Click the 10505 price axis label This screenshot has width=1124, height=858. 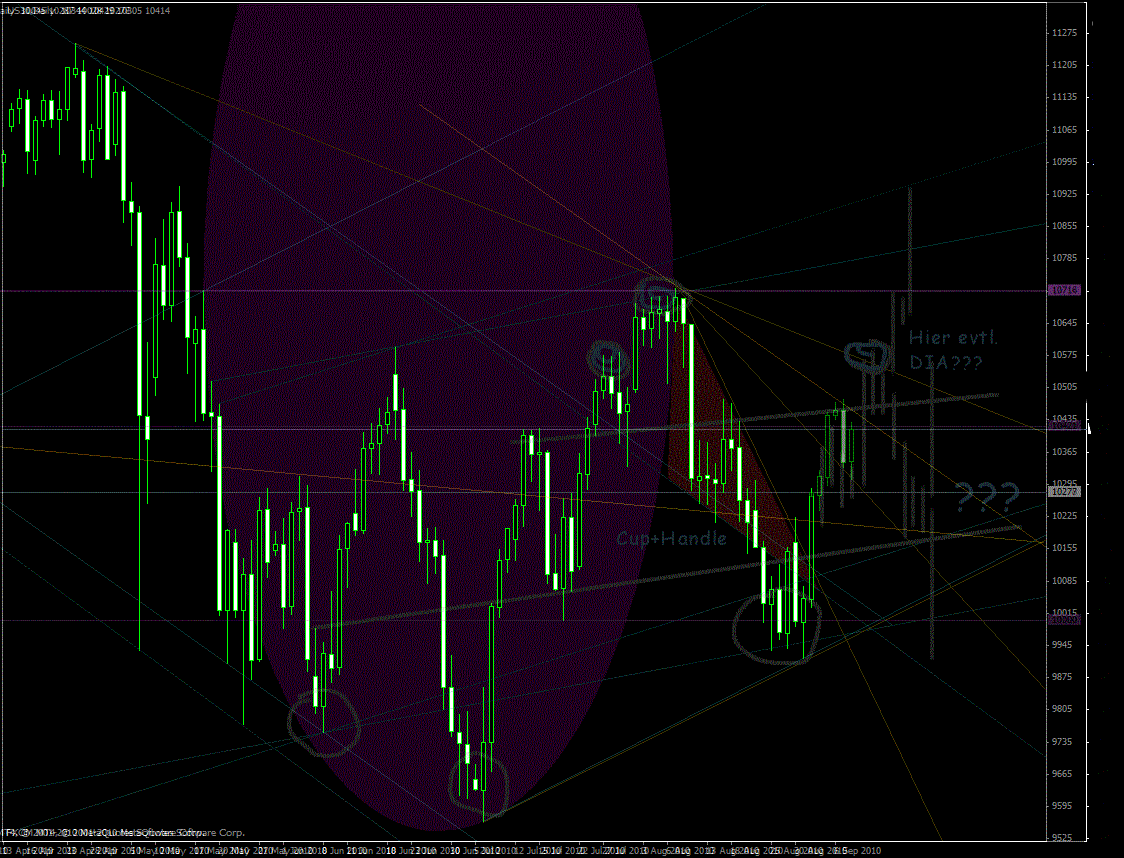[x=1065, y=387]
